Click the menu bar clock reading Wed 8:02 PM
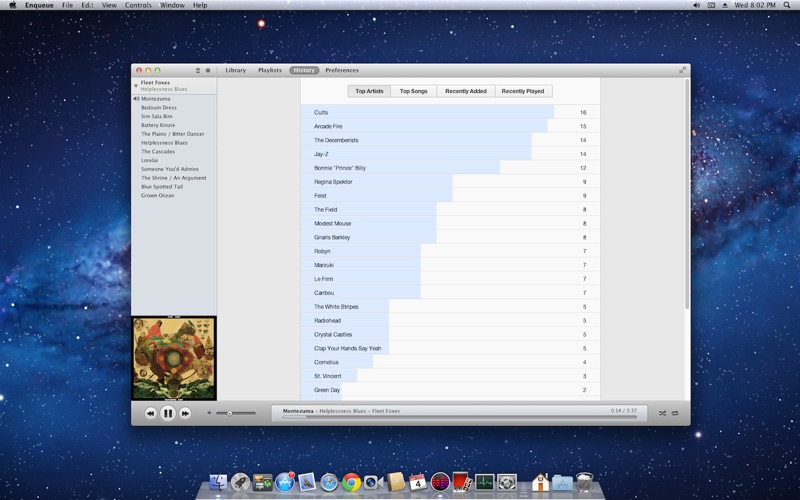 [x=755, y=5]
